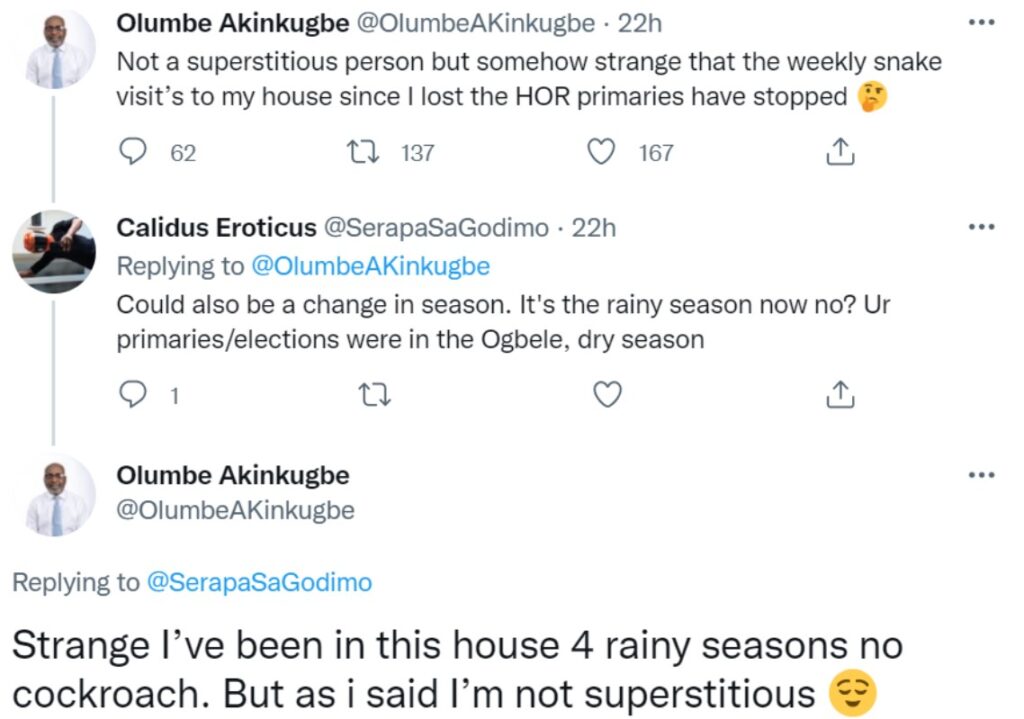The image size is (1024, 719).
Task: Retweet Calidus Eroticus's rainy season reply
Action: pyautogui.click(x=374, y=396)
